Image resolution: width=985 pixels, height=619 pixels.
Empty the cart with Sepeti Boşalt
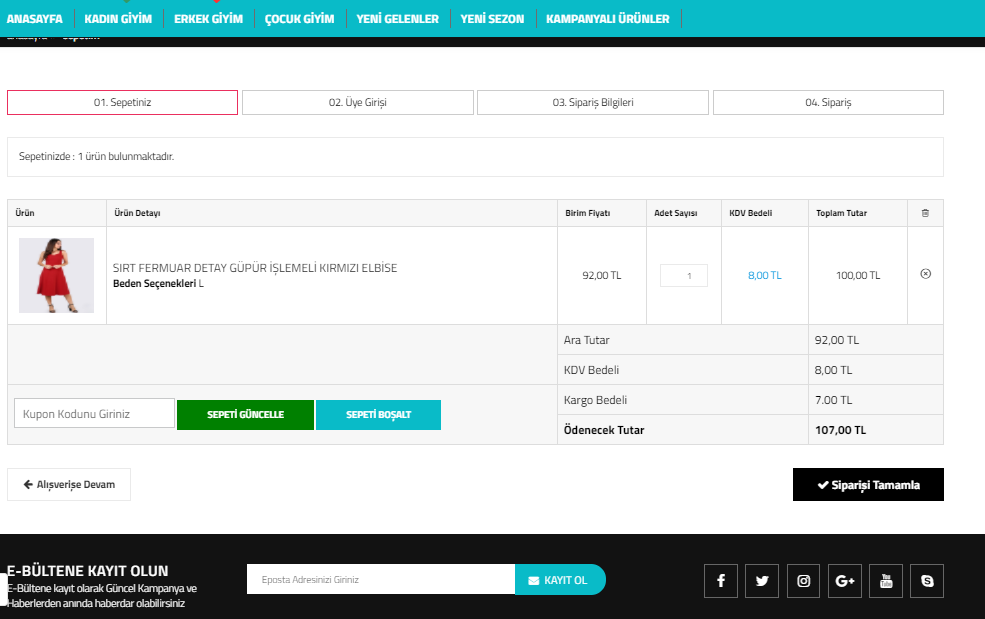tap(378, 415)
